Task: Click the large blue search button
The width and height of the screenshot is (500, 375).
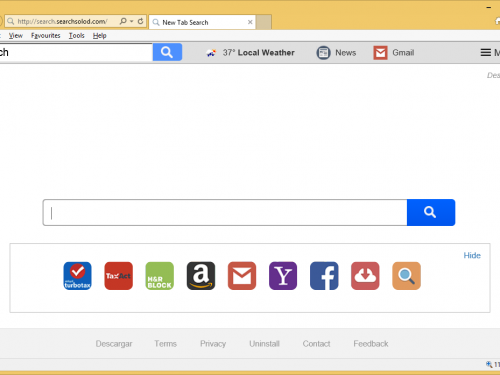Action: [431, 212]
